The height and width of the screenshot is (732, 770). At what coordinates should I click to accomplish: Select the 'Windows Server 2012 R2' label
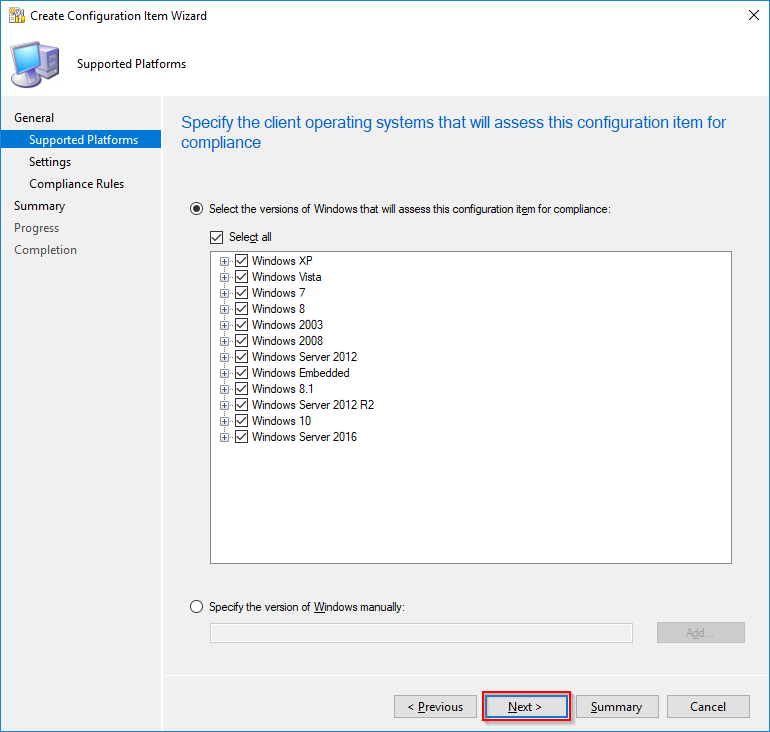tap(313, 405)
